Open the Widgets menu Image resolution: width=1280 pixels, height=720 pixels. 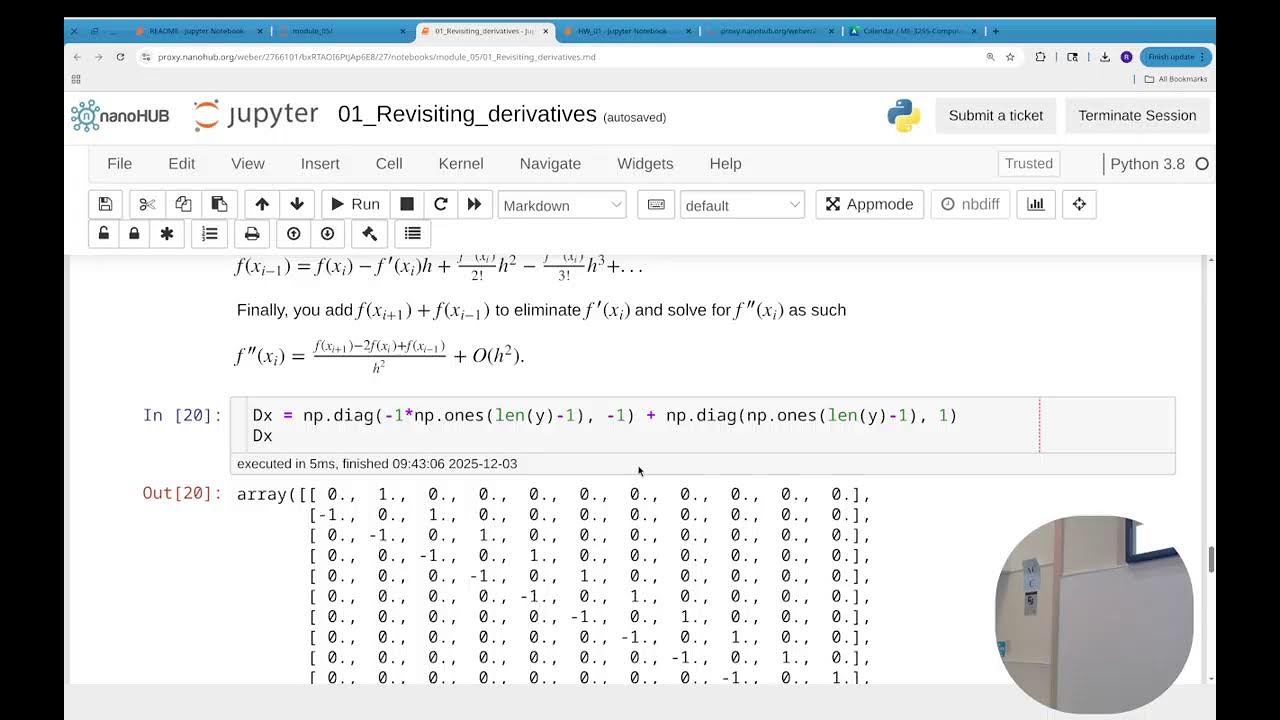coord(645,163)
